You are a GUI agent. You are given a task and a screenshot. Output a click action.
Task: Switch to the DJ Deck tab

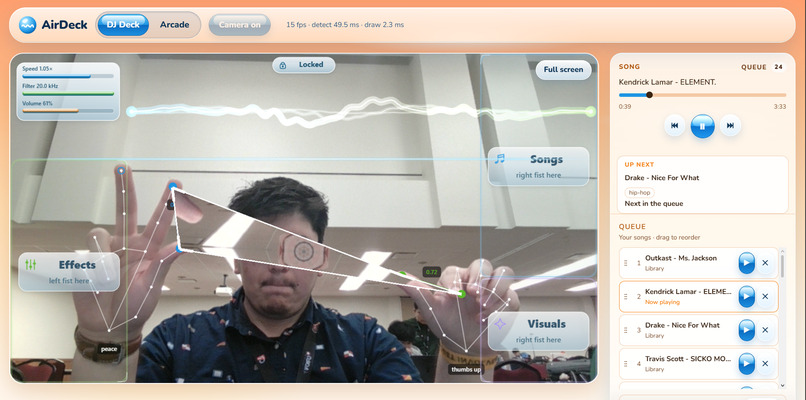[x=123, y=25]
